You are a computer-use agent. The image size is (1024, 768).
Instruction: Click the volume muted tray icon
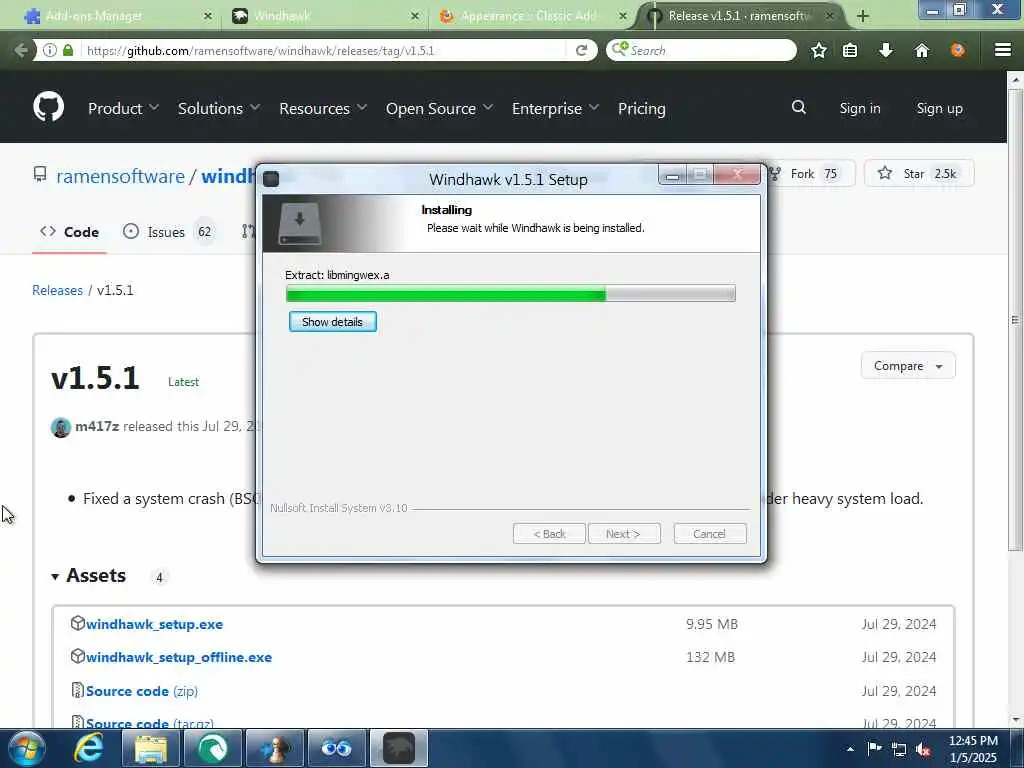(x=923, y=749)
